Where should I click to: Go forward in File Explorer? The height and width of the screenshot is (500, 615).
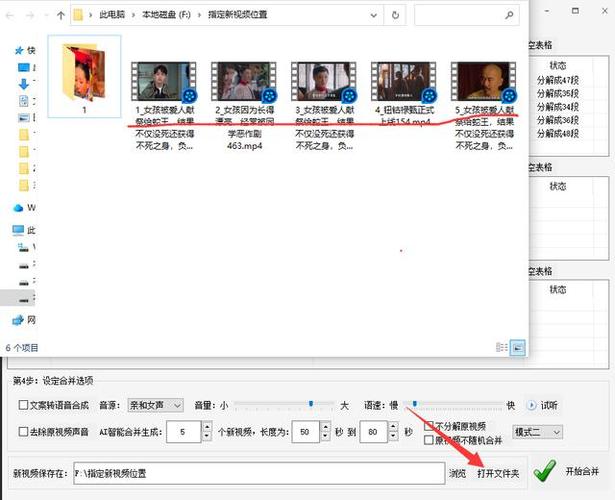click(30, 15)
